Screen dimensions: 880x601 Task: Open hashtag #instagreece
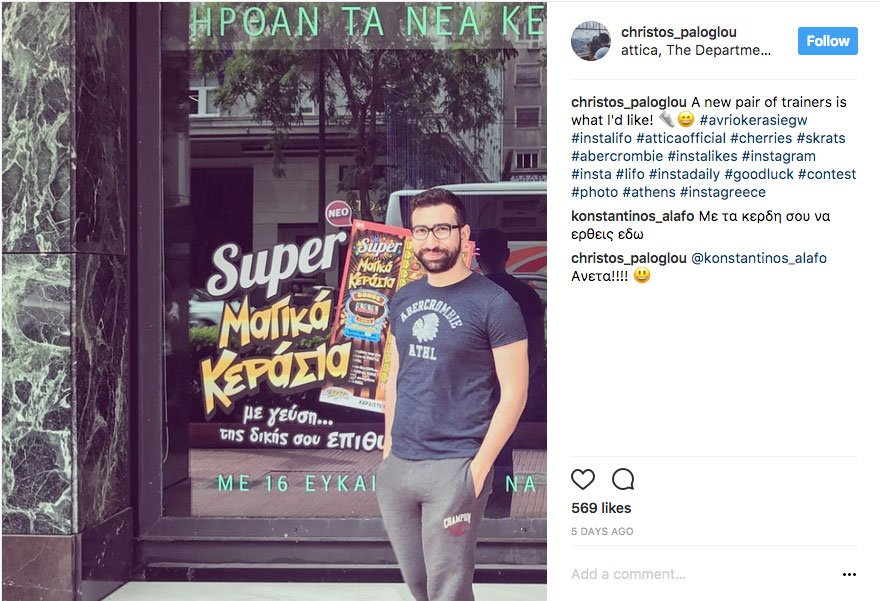point(723,192)
